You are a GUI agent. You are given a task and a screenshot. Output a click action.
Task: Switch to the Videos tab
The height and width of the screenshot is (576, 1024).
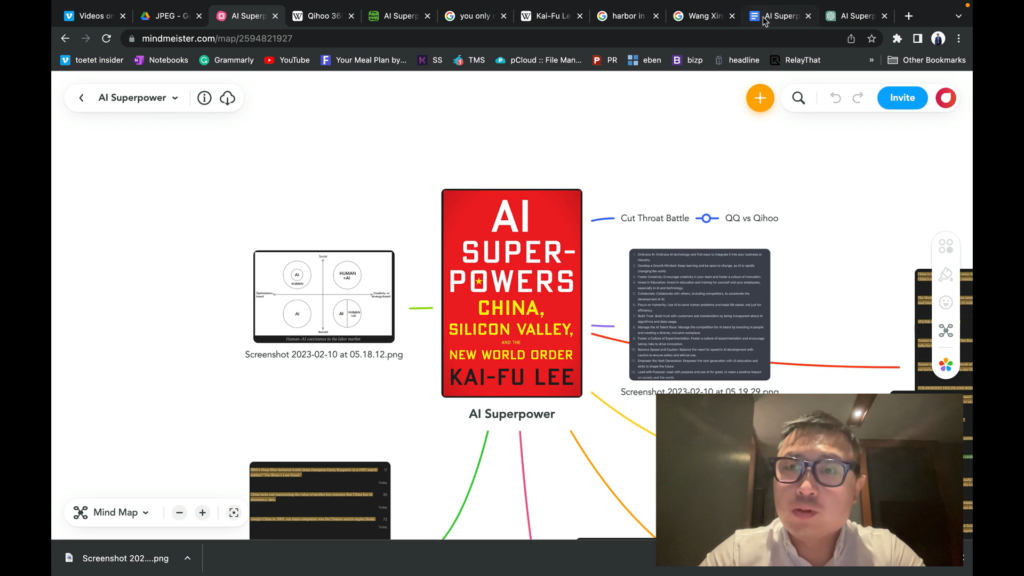click(x=95, y=16)
